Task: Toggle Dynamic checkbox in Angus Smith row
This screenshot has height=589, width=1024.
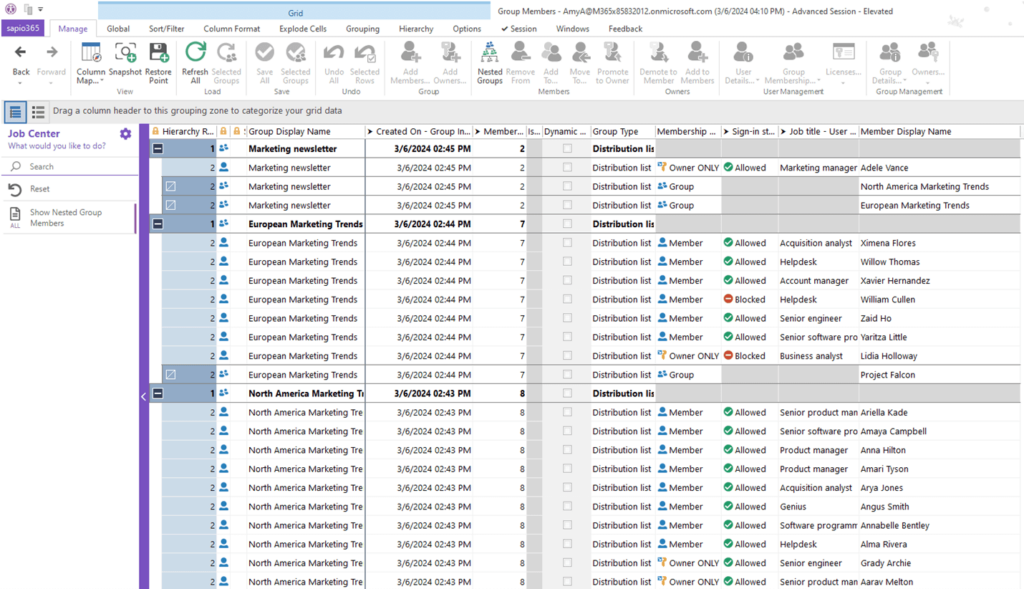Action: 567,506
